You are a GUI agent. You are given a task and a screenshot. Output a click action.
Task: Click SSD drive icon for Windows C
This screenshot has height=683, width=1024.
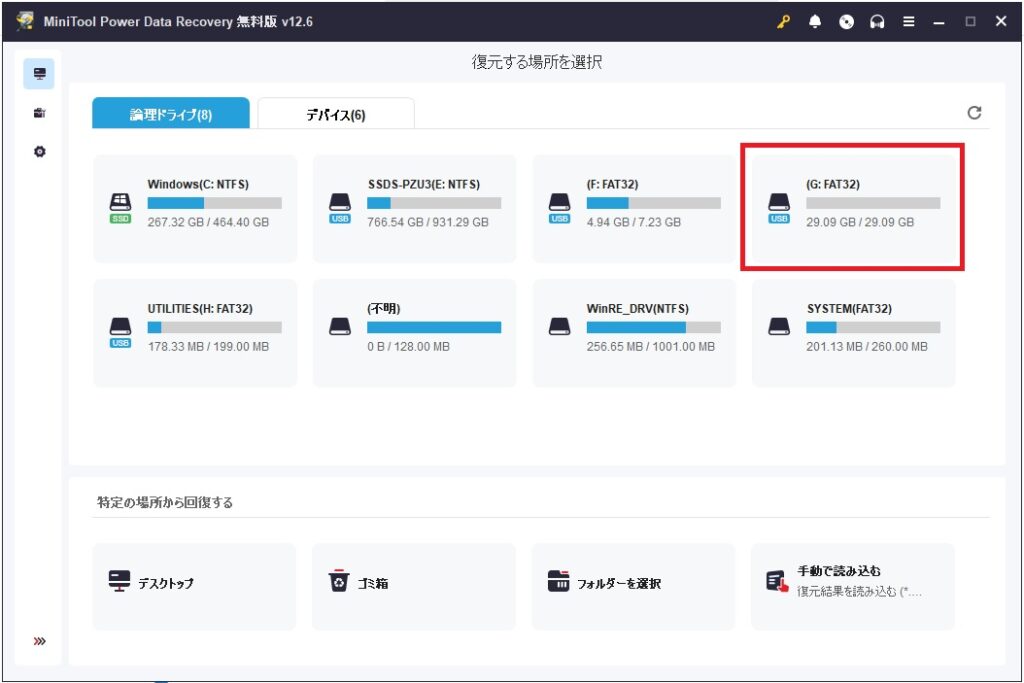120,208
